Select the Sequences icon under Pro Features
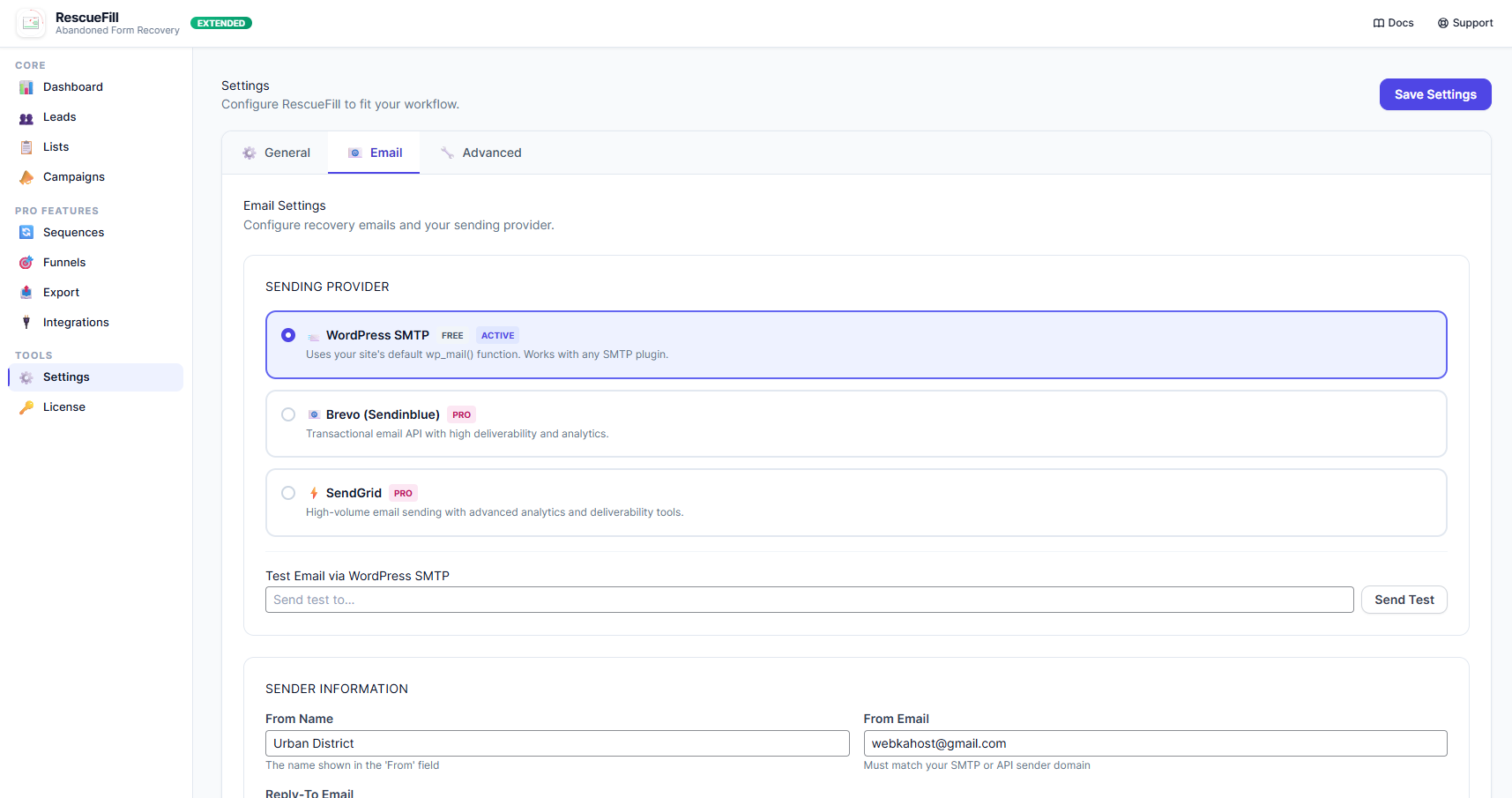Screen dimensions: 1512x798 [26, 232]
